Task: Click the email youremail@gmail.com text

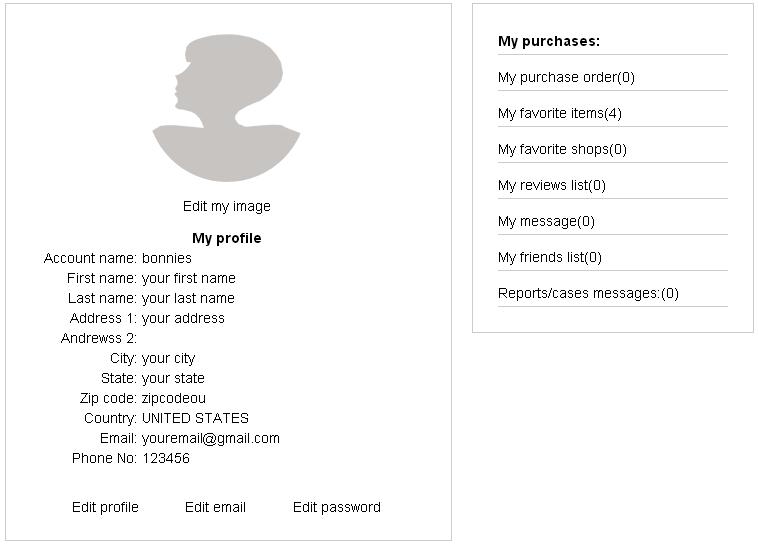Action: [x=211, y=438]
